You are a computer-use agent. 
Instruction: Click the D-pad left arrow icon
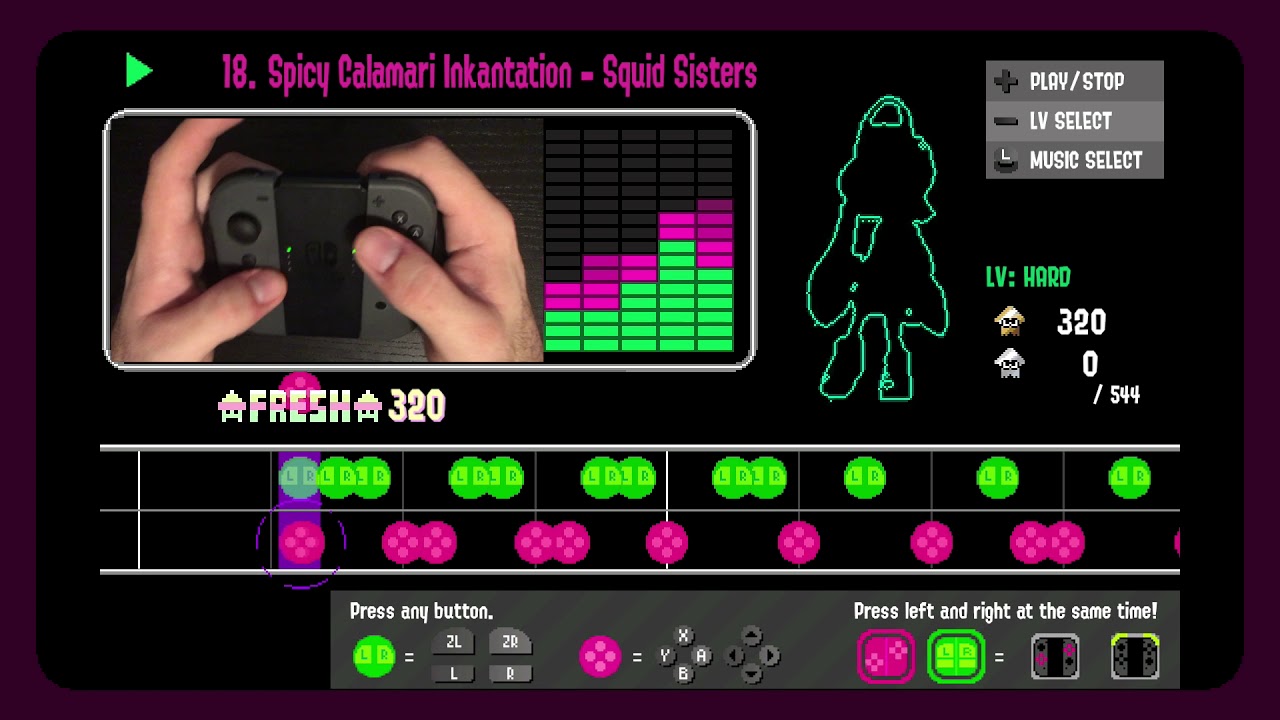tap(734, 656)
